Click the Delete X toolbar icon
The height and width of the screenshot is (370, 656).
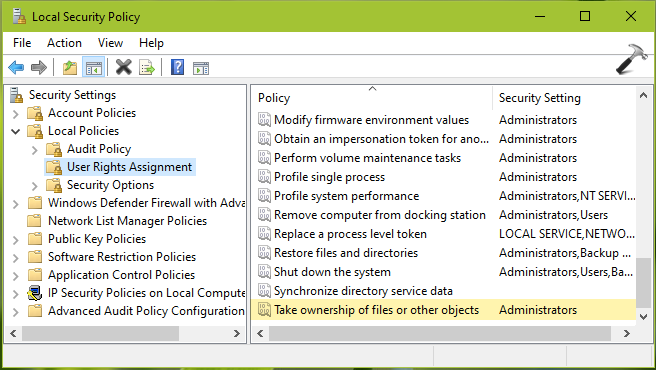(x=123, y=67)
